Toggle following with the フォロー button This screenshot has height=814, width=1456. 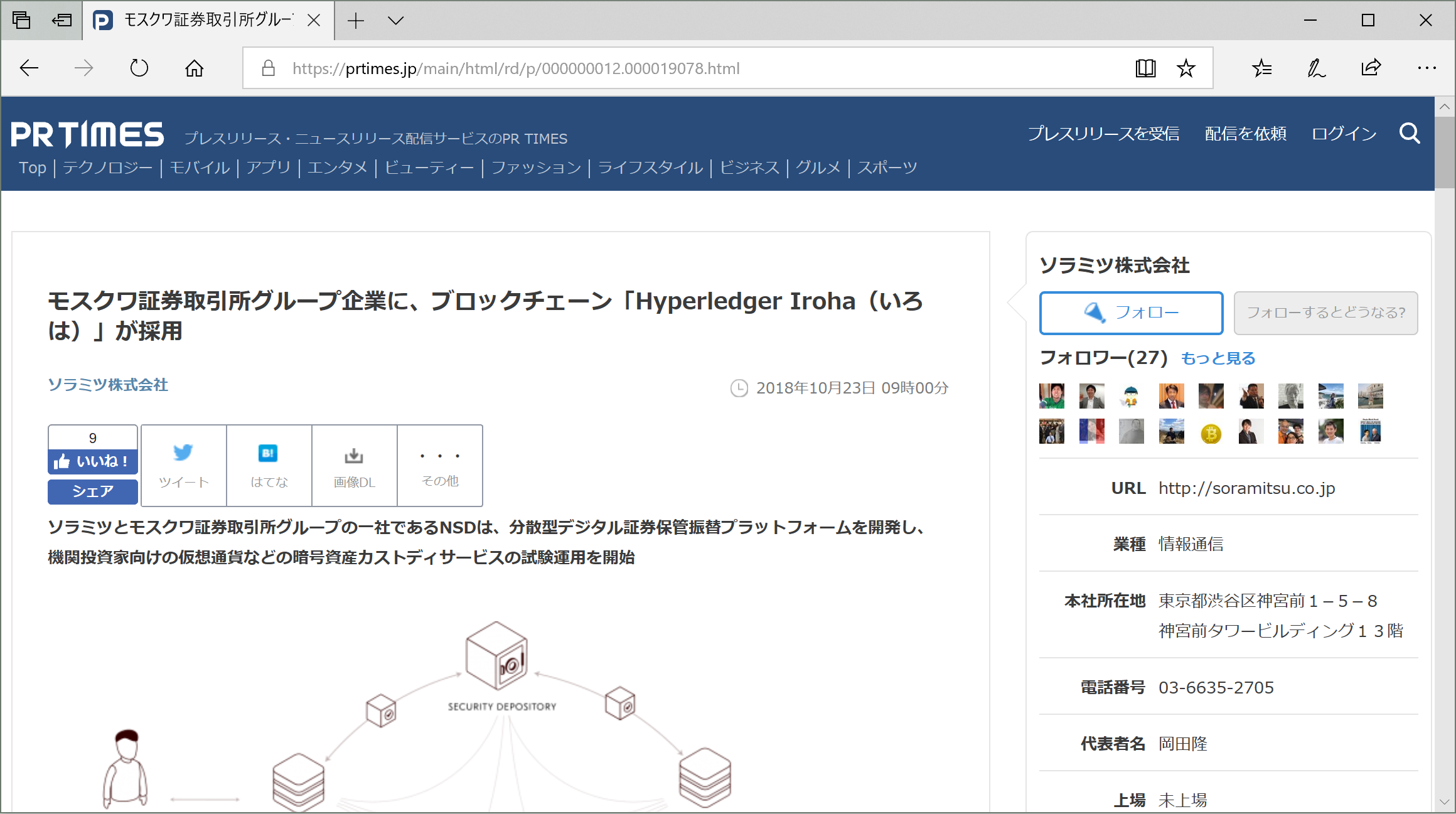coord(1131,313)
